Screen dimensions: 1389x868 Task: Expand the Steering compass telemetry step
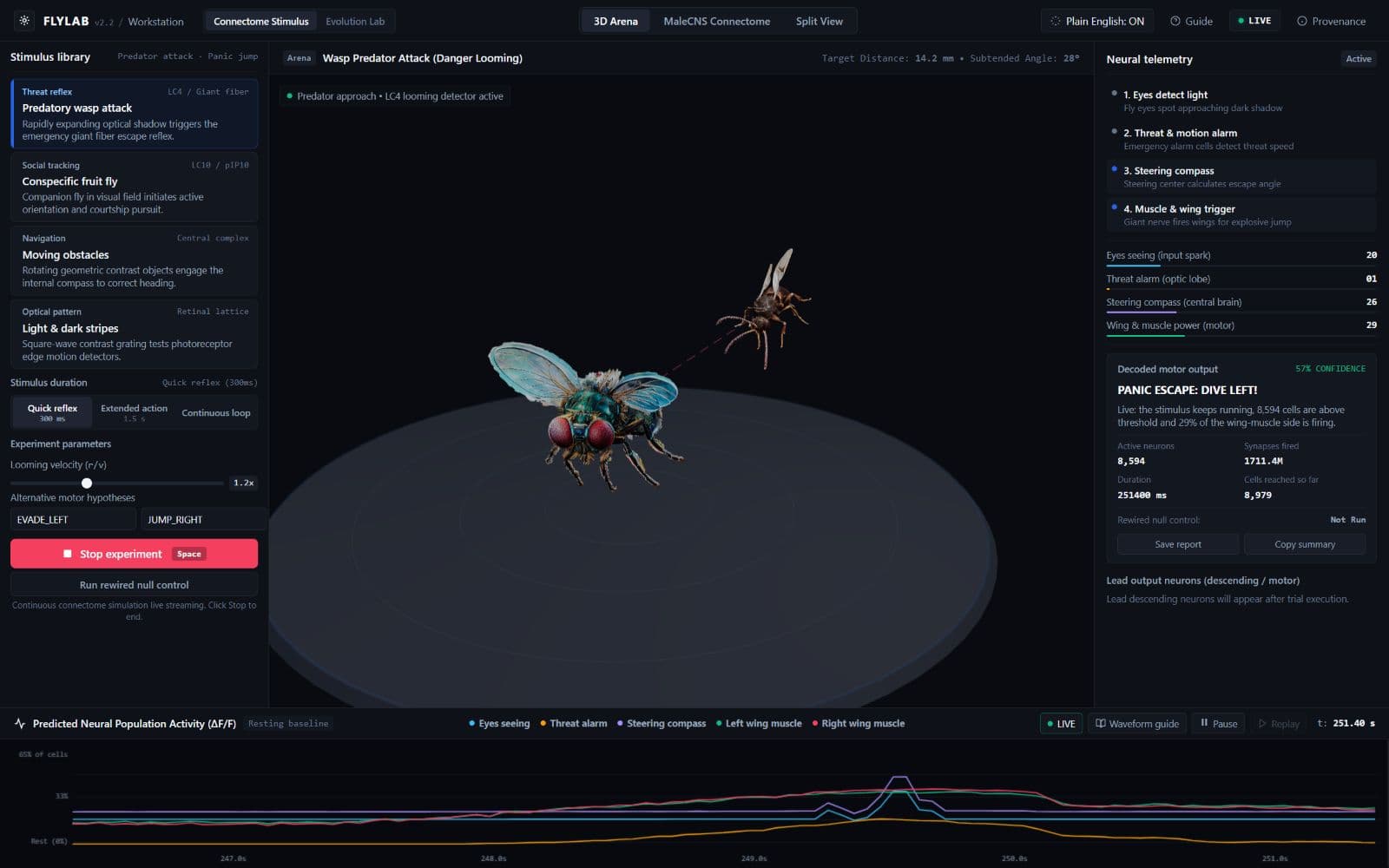(1241, 177)
